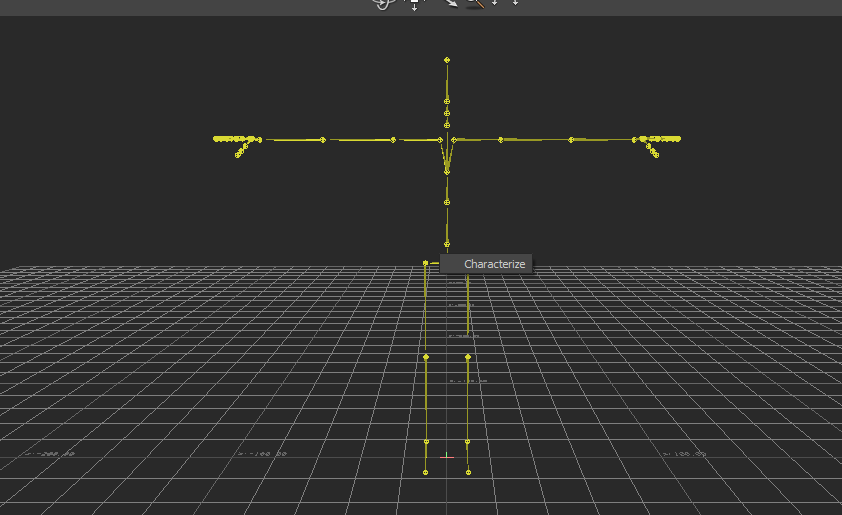Choose Characterize from the context menu
Viewport: 842px width, 515px height.
pyautogui.click(x=486, y=264)
